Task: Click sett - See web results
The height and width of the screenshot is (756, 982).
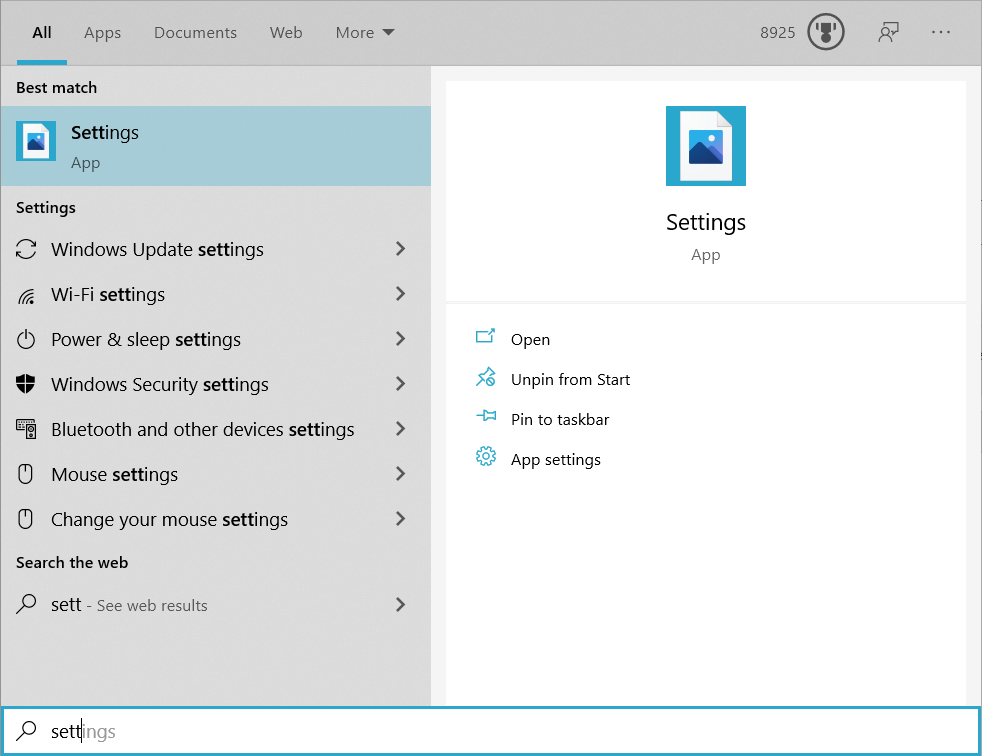Action: coord(216,604)
